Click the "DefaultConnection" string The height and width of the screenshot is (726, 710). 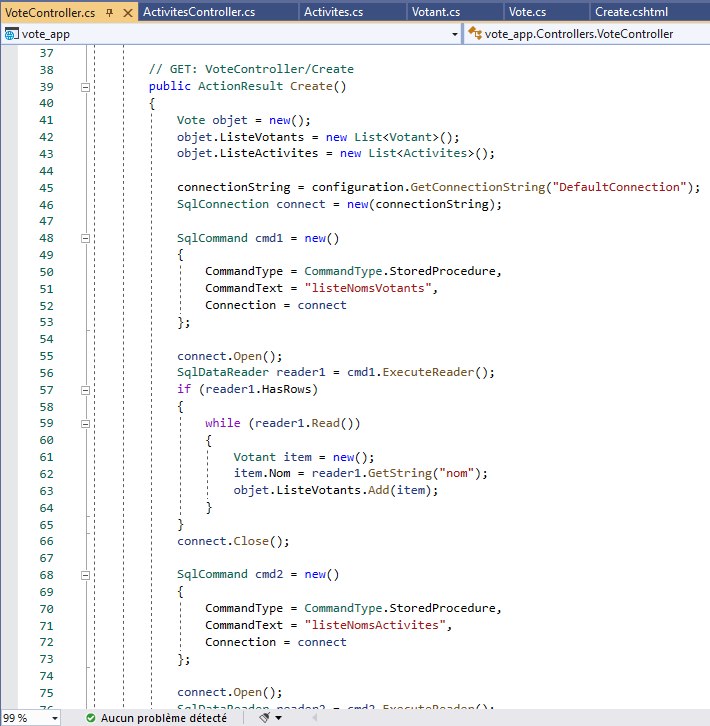619,187
